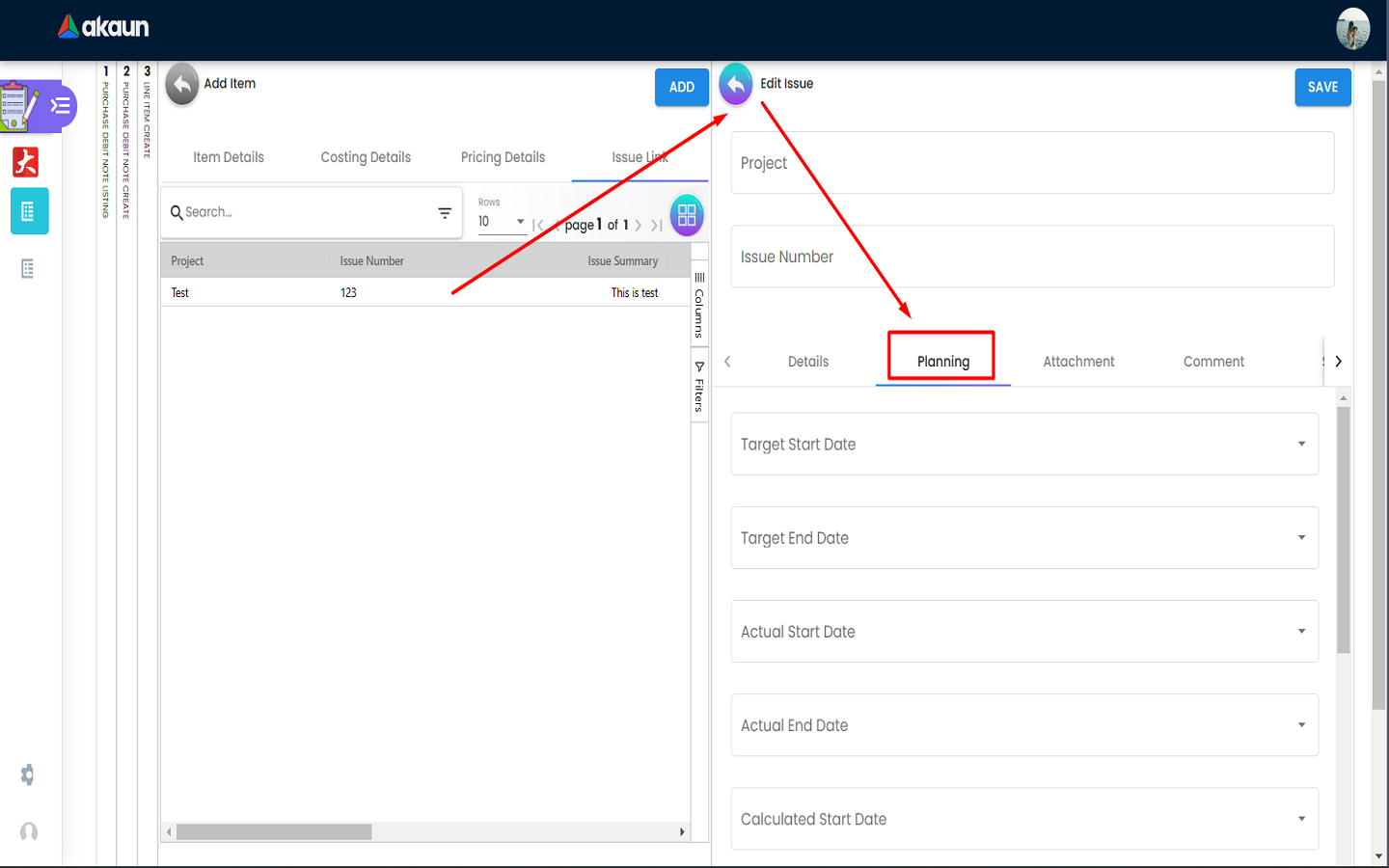
Task: Select the highlighted teal document icon in sidebar
Action: tap(29, 211)
